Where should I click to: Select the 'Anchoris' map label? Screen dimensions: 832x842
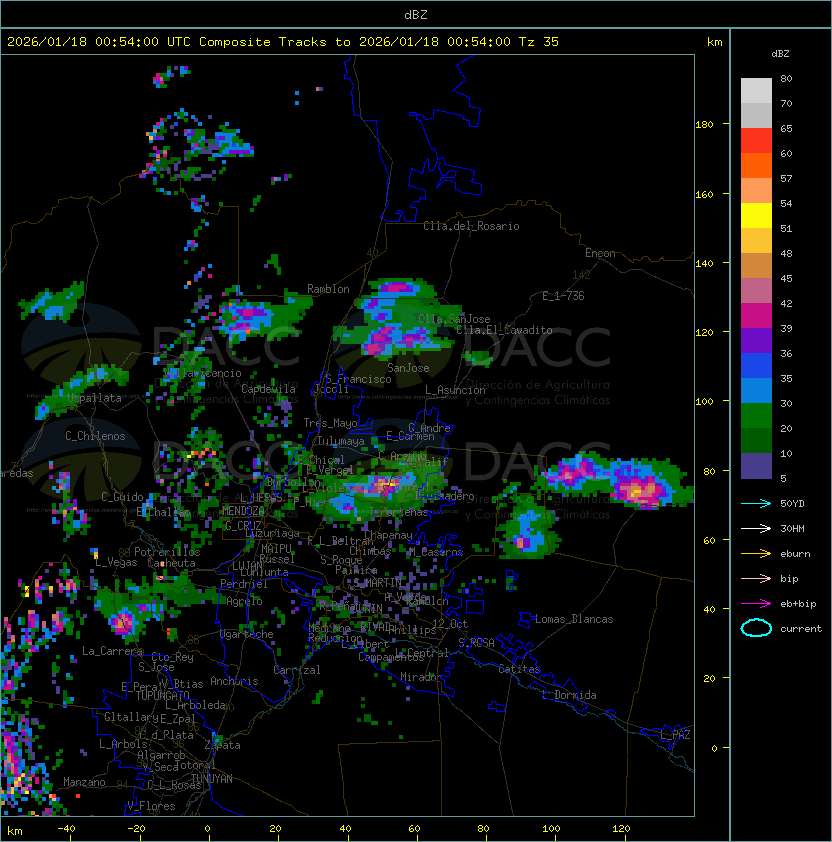pyautogui.click(x=234, y=681)
